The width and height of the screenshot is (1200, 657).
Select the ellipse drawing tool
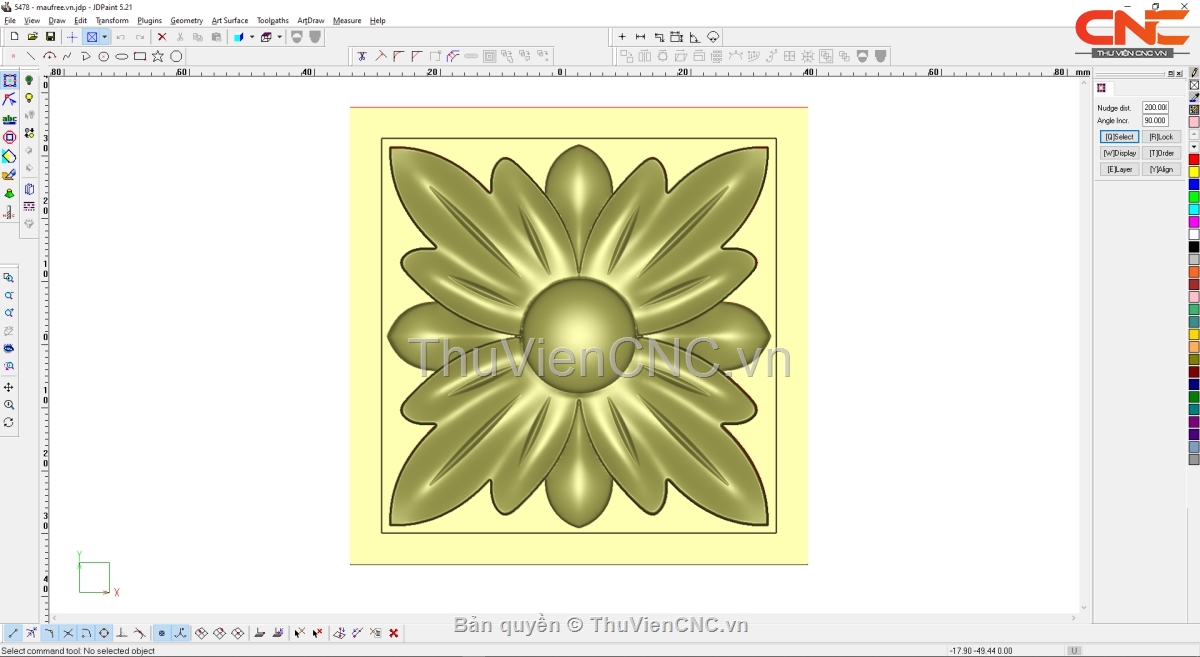(x=122, y=57)
